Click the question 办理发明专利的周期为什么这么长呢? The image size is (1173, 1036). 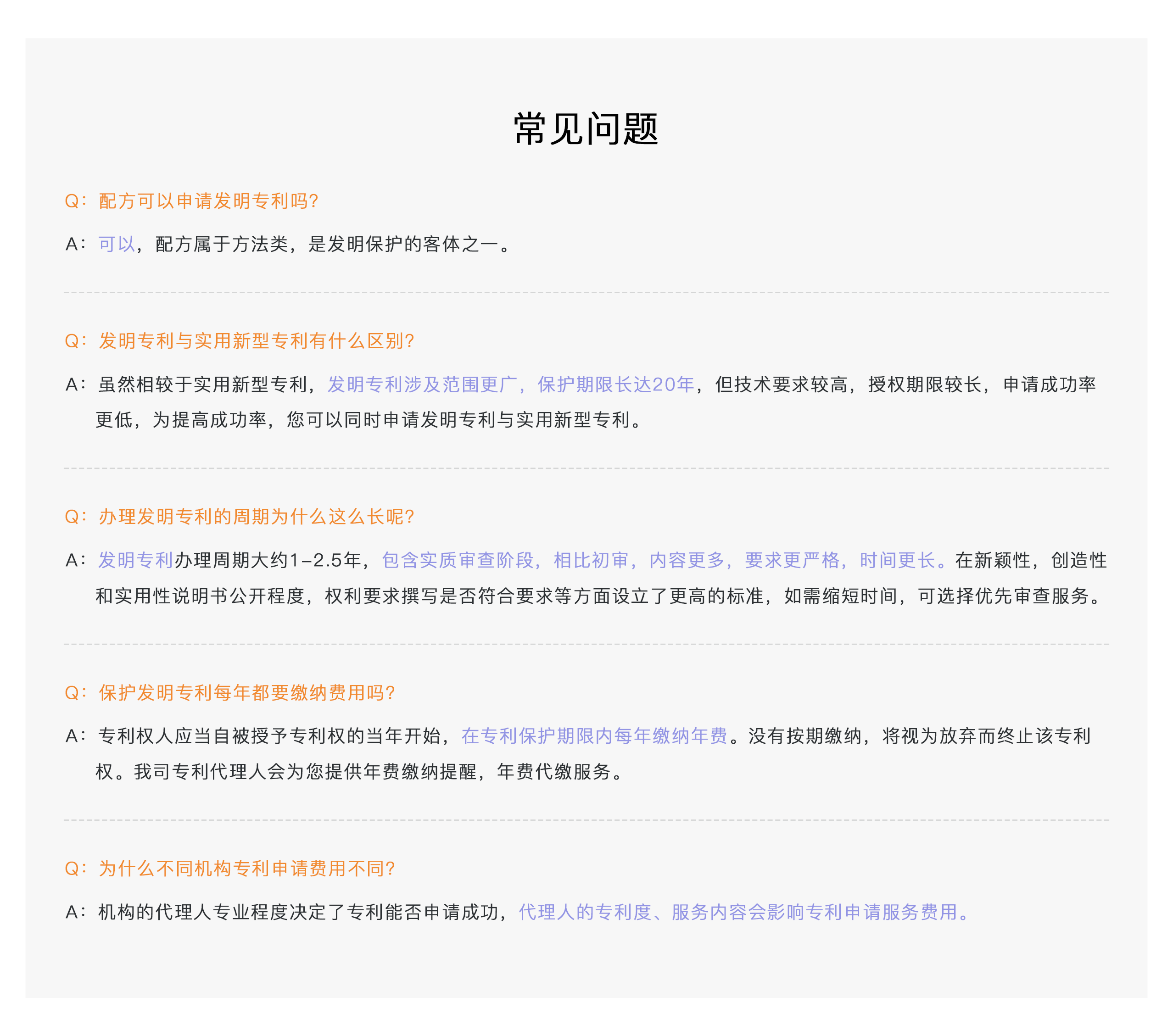(x=256, y=517)
